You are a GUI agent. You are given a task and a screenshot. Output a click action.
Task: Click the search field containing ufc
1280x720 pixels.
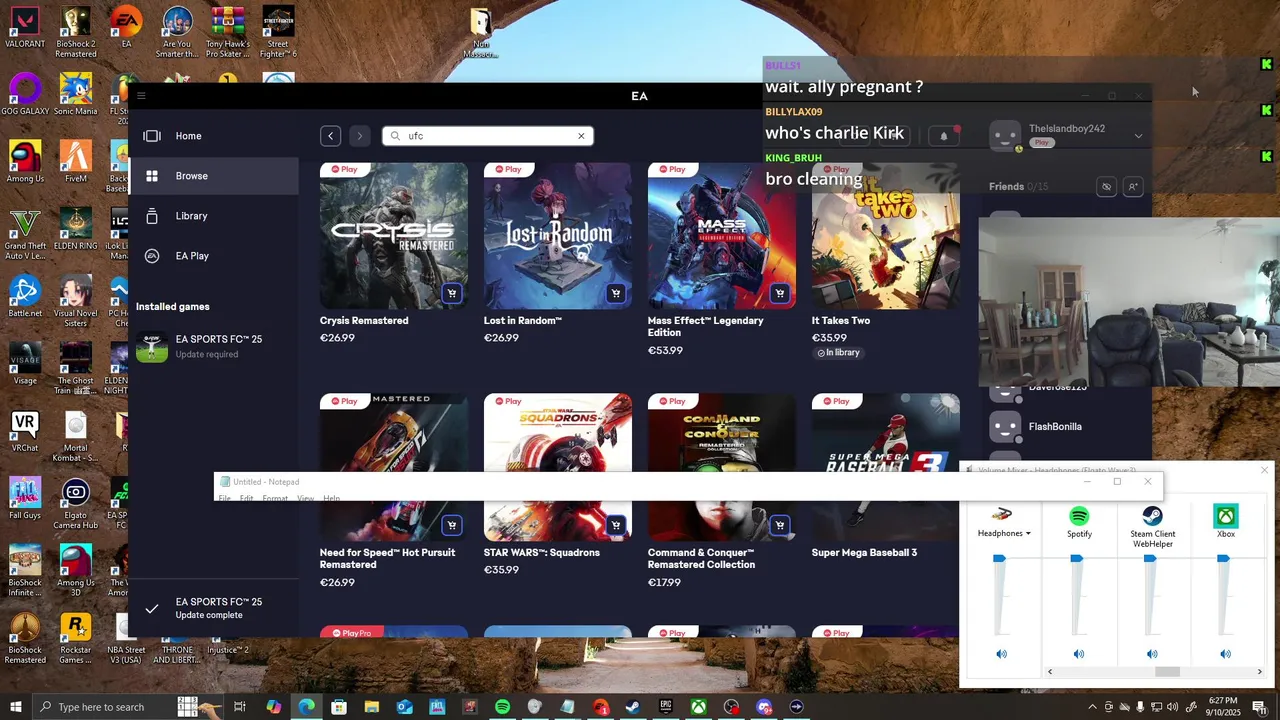point(488,136)
